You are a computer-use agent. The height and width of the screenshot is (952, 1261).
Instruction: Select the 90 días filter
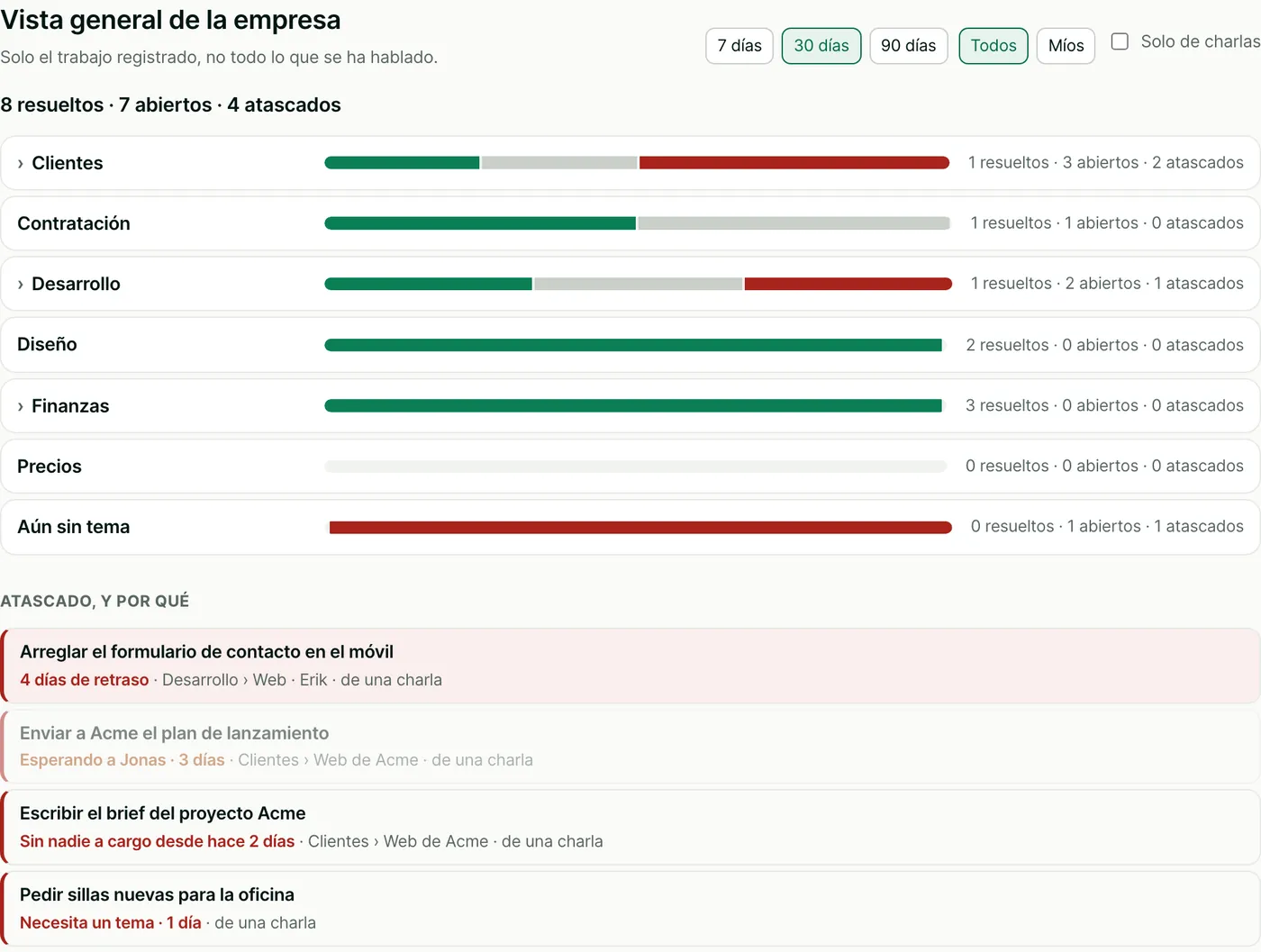point(908,46)
